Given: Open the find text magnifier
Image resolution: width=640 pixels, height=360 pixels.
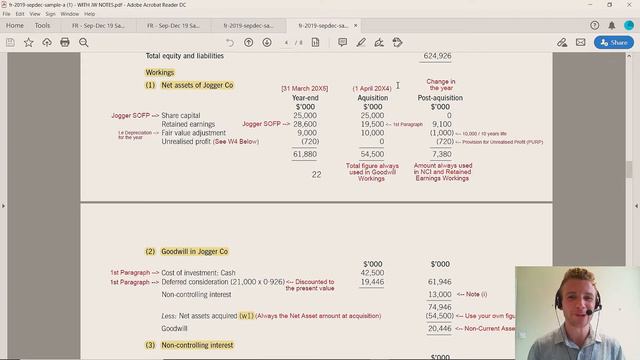Looking at the screenshot, I should (84, 42).
